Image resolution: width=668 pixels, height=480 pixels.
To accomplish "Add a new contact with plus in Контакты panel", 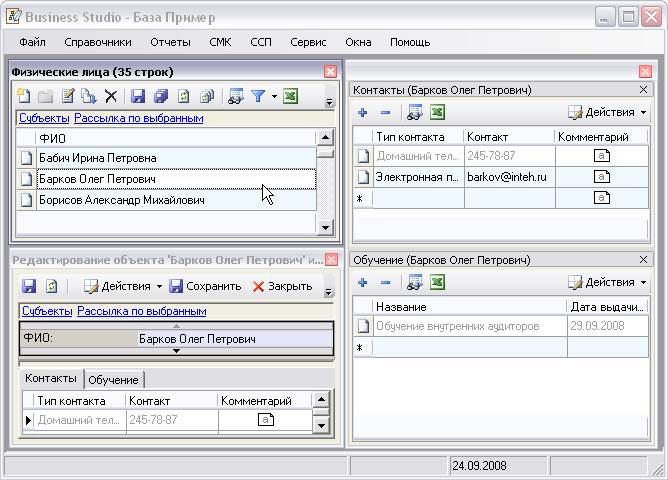I will point(363,112).
